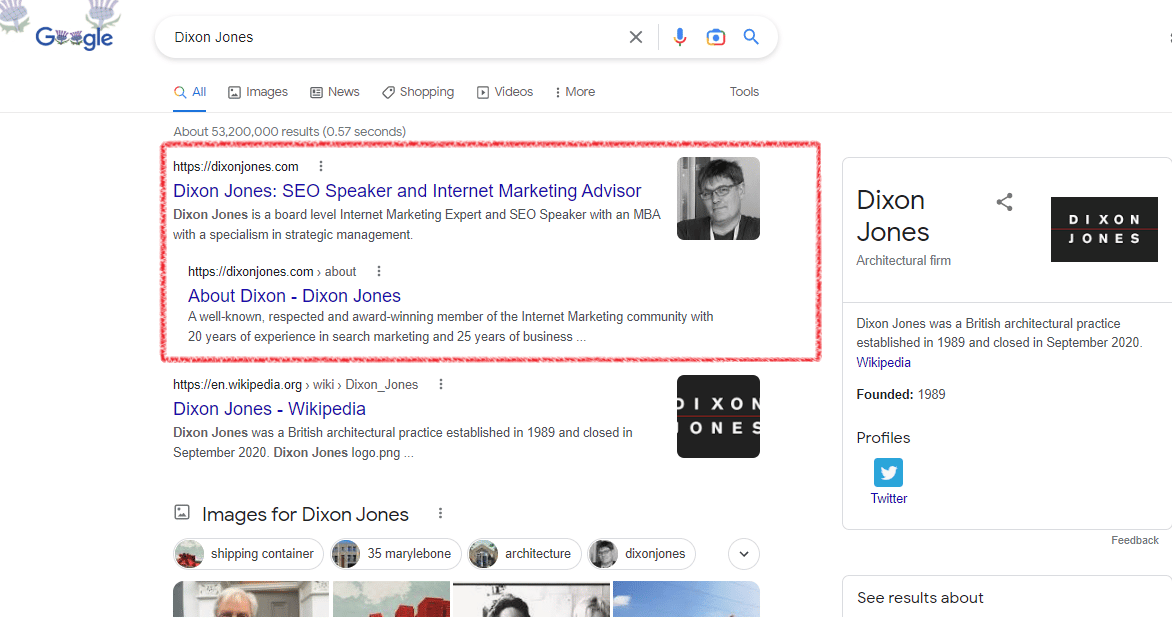Switch to the Shopping tab

[x=418, y=92]
